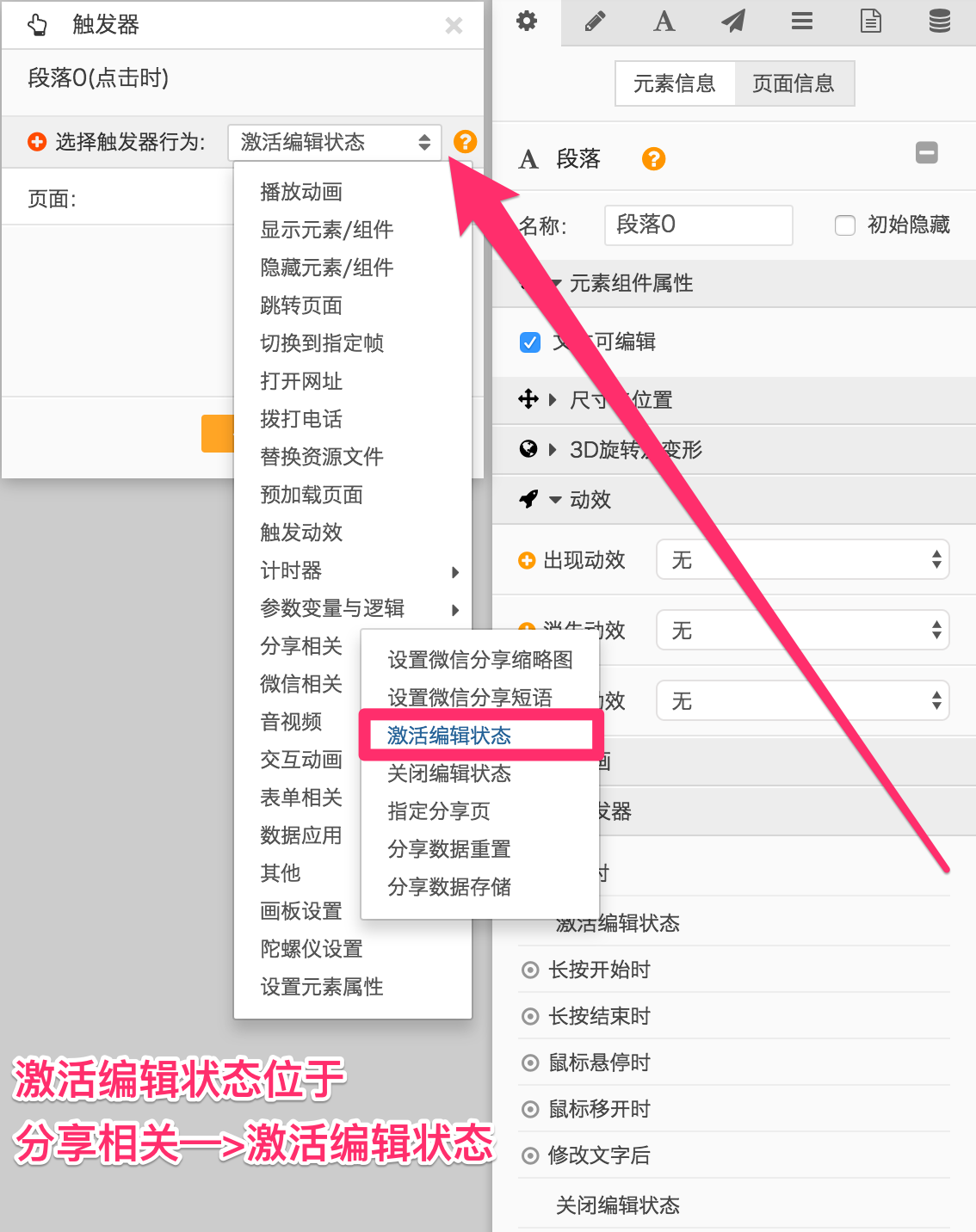Open the gear settings tab icon
This screenshot has width=976, height=1232.
(x=527, y=22)
